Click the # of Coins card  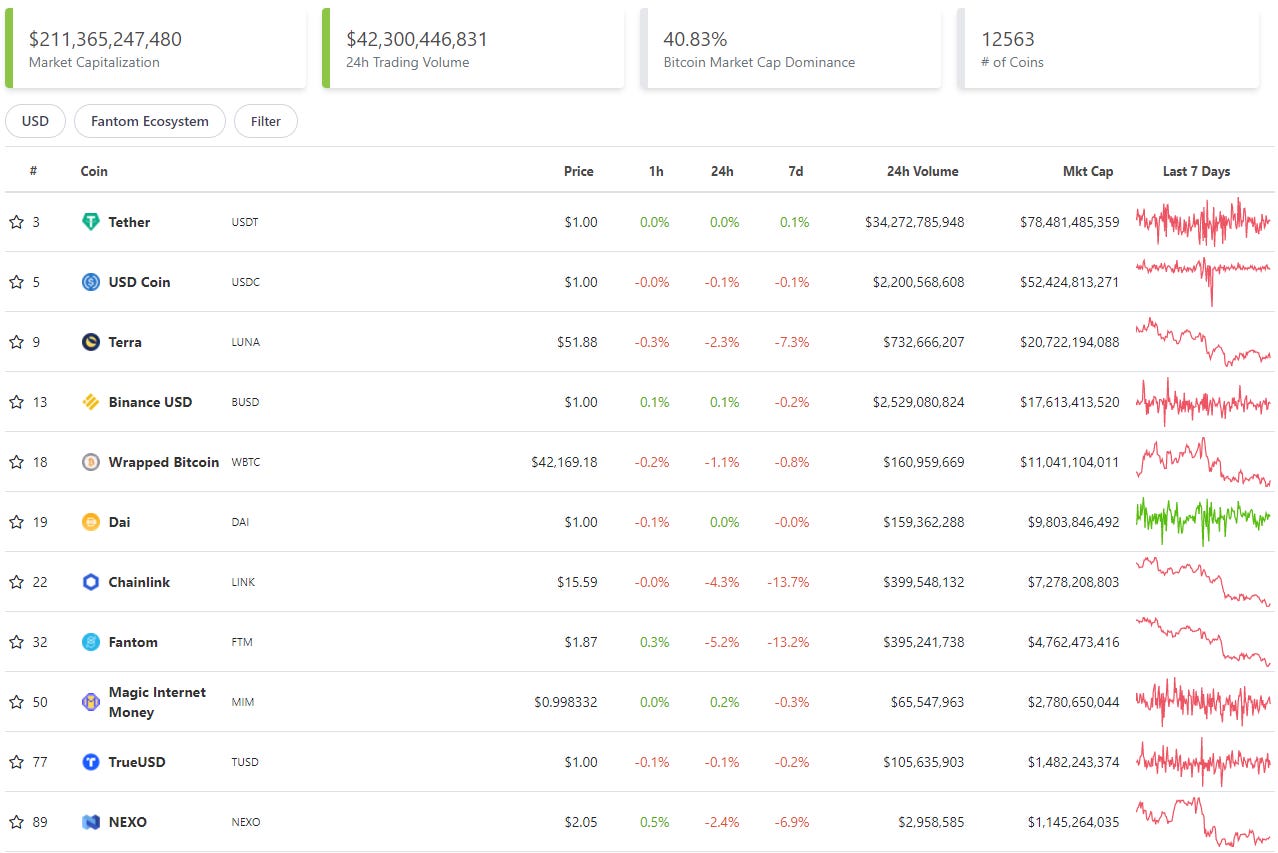[1107, 49]
